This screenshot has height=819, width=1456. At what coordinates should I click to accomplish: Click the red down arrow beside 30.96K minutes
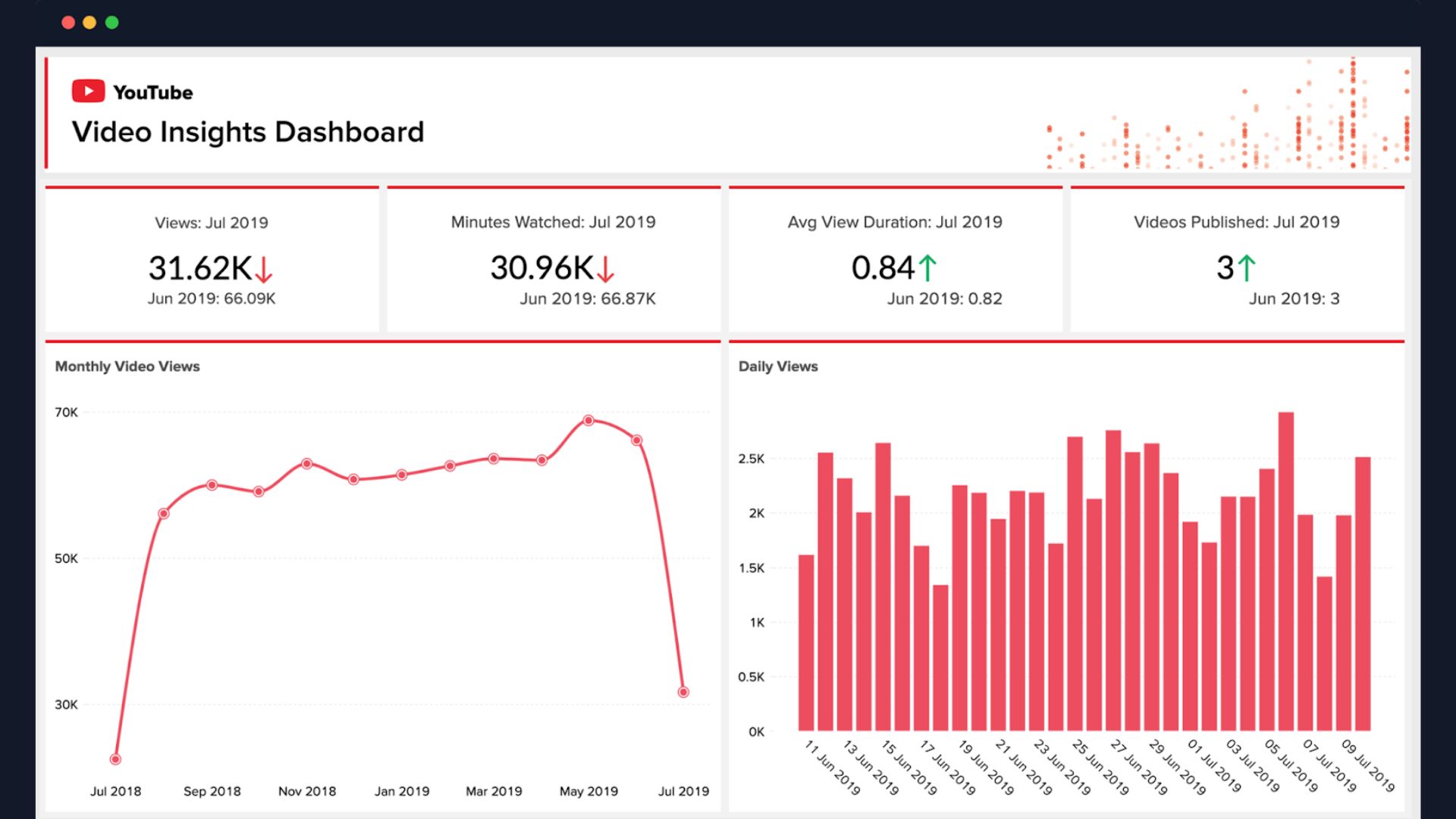click(x=605, y=269)
